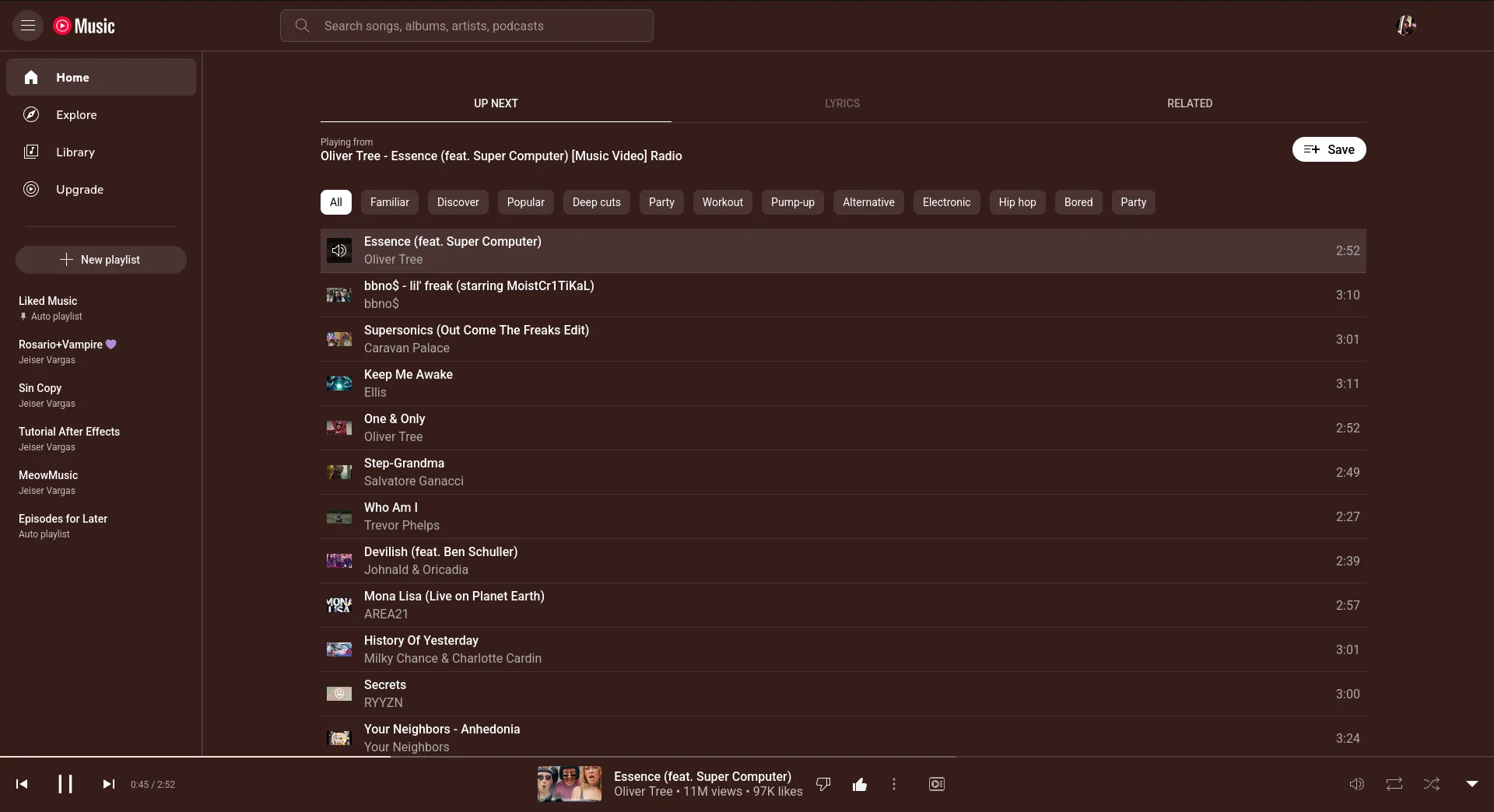
Task: Open the account avatar menu
Action: [x=1406, y=26]
